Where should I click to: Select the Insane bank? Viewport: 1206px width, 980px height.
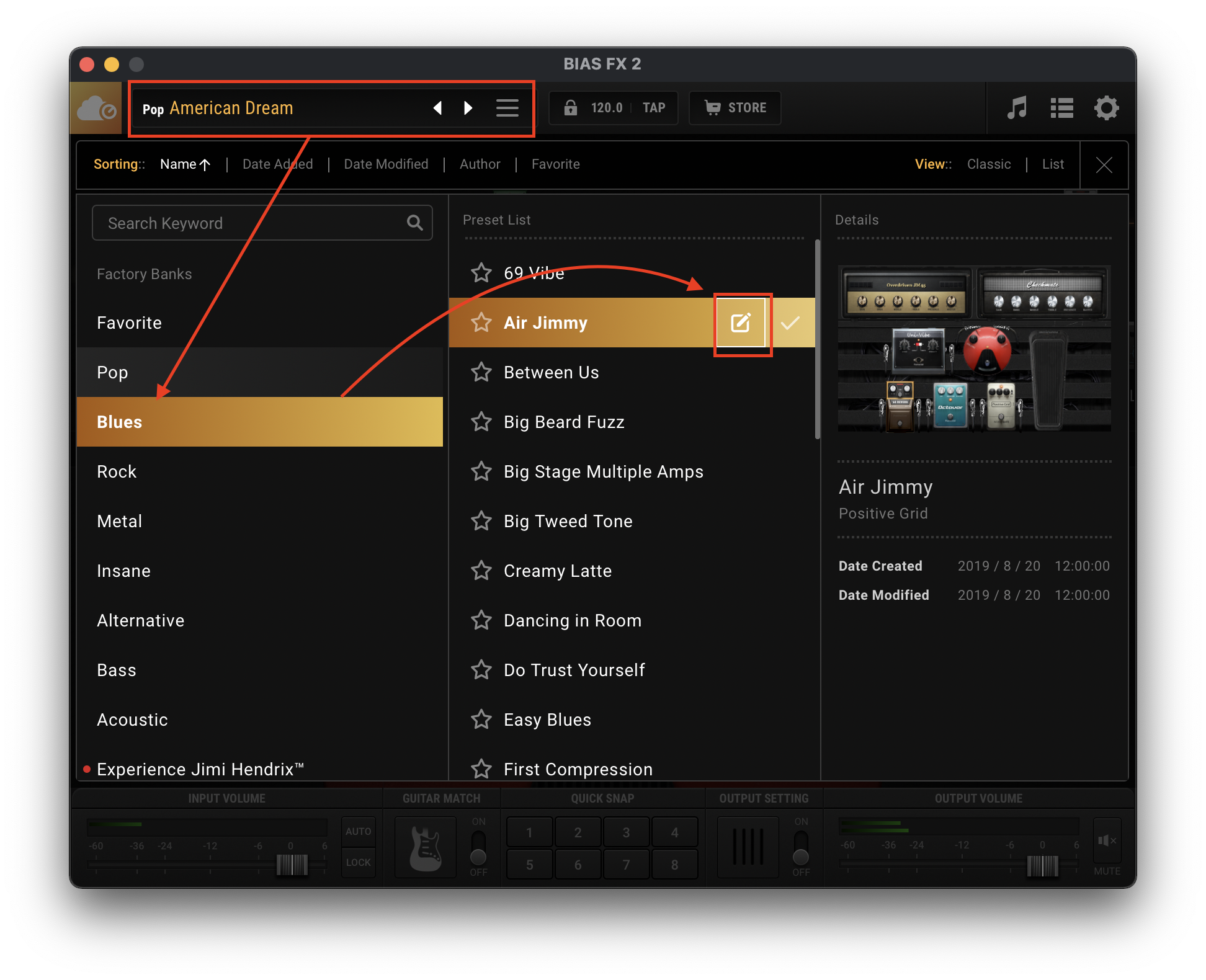(x=260, y=571)
